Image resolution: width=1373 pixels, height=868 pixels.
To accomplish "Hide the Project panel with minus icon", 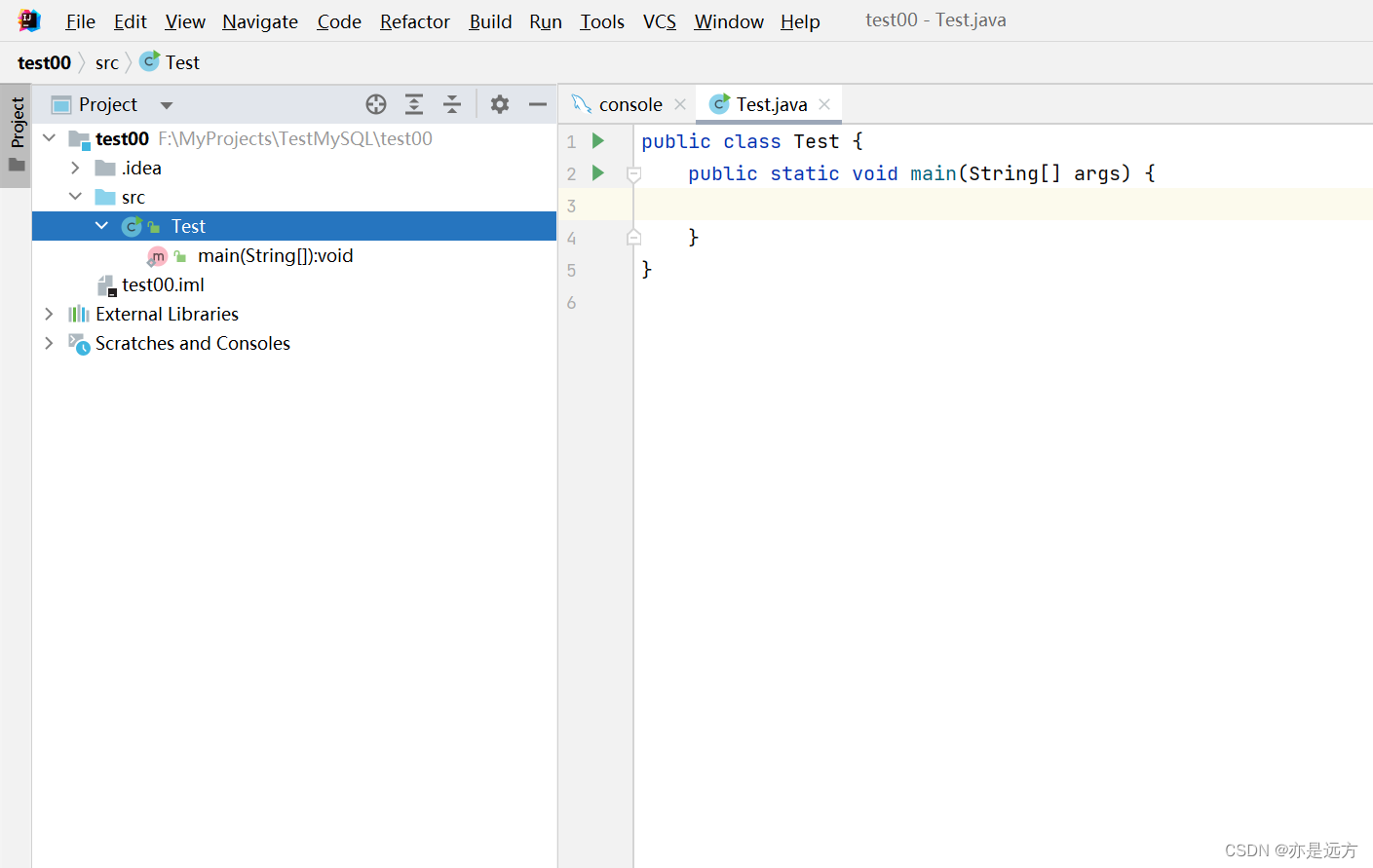I will coord(537,104).
